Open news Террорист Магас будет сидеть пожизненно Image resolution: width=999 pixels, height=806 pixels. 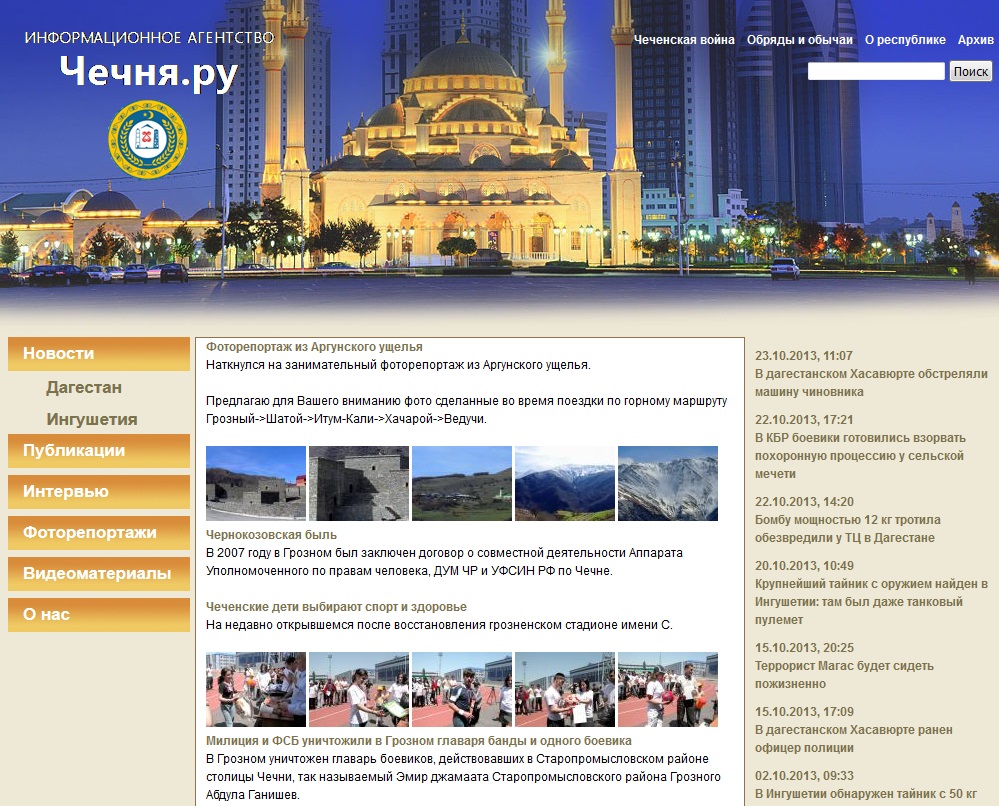[844, 675]
